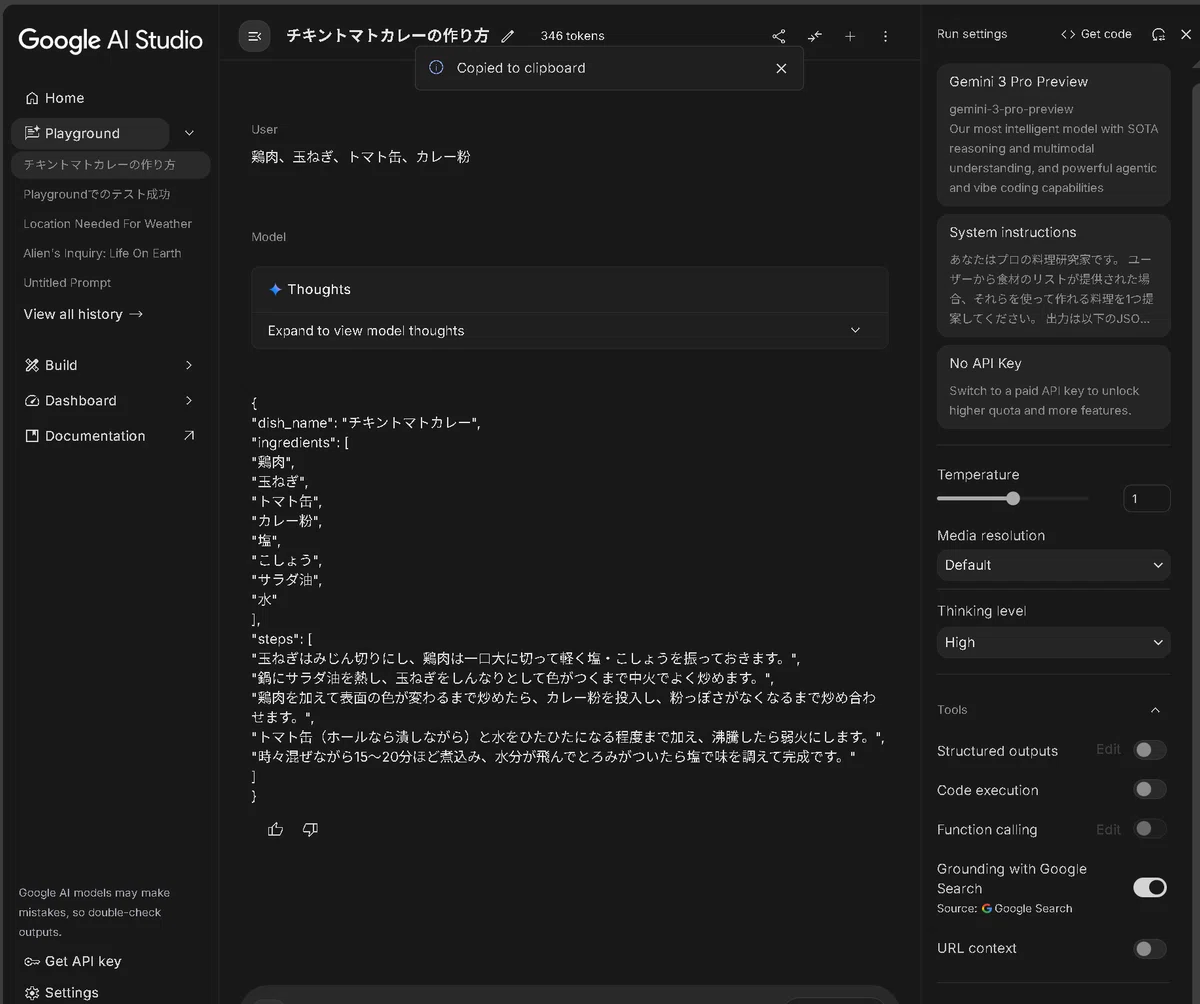Go to Home in the sidebar

click(54, 98)
